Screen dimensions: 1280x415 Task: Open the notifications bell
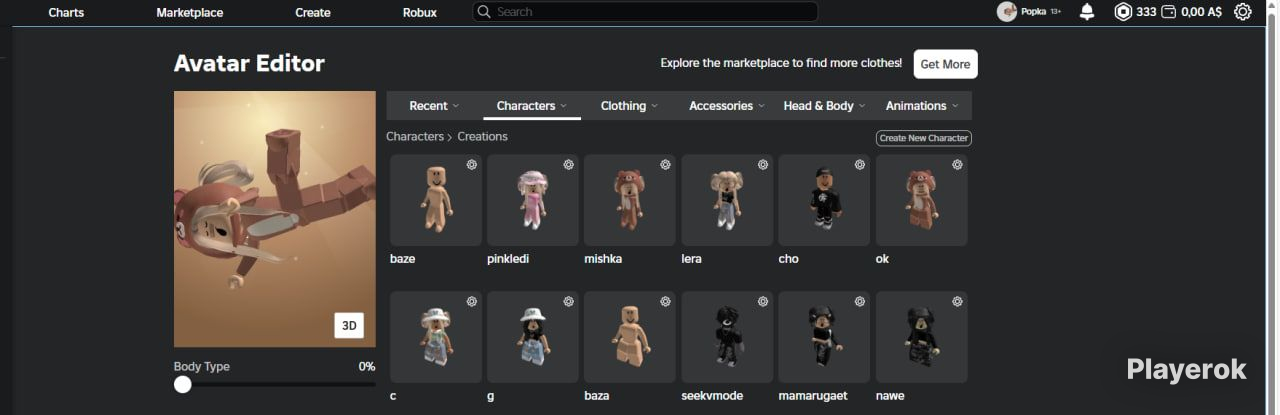click(x=1087, y=12)
